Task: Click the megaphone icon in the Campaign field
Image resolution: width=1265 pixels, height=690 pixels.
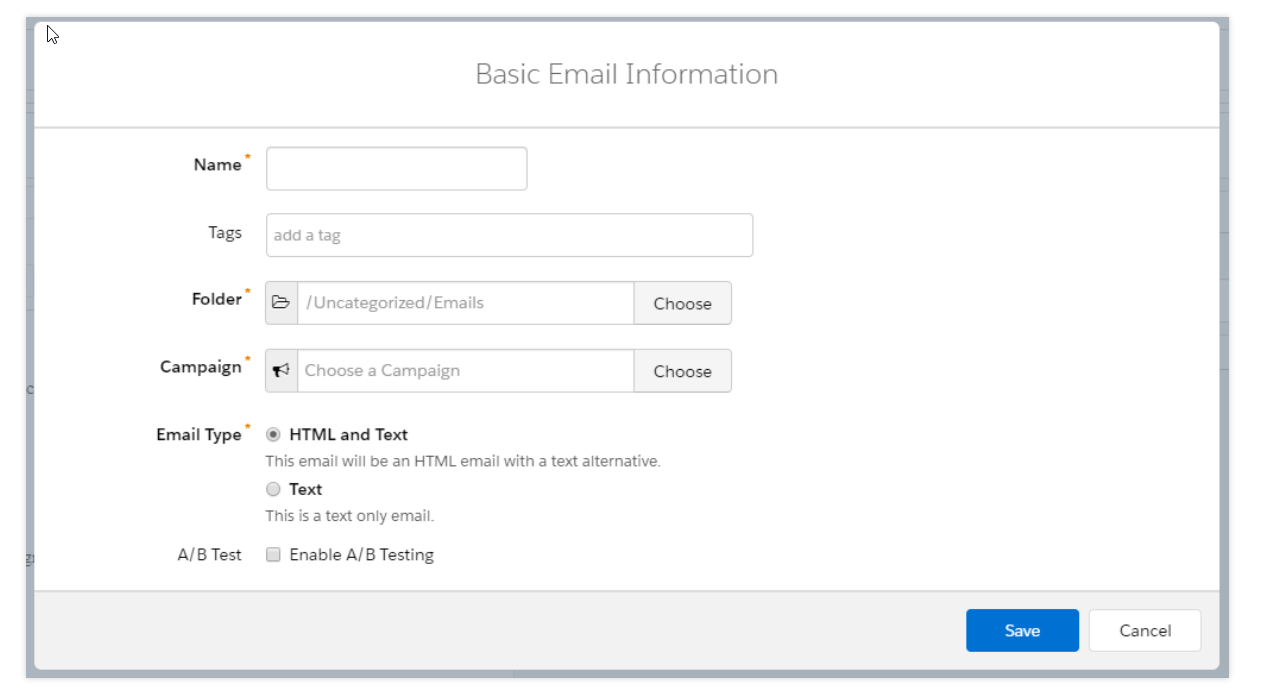Action: [281, 371]
